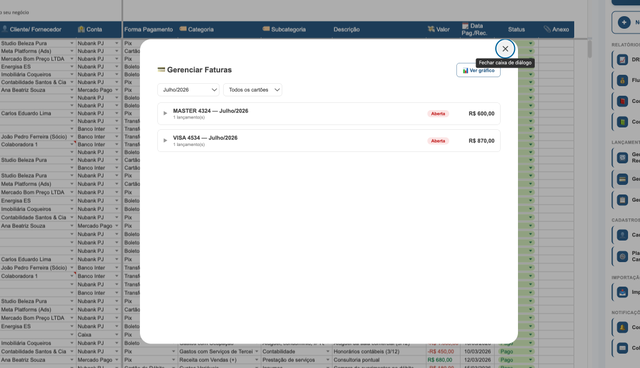Click the VISA 4534 — Julho/2026 title
Image resolution: width=640 pixels, height=368 pixels.
205,138
